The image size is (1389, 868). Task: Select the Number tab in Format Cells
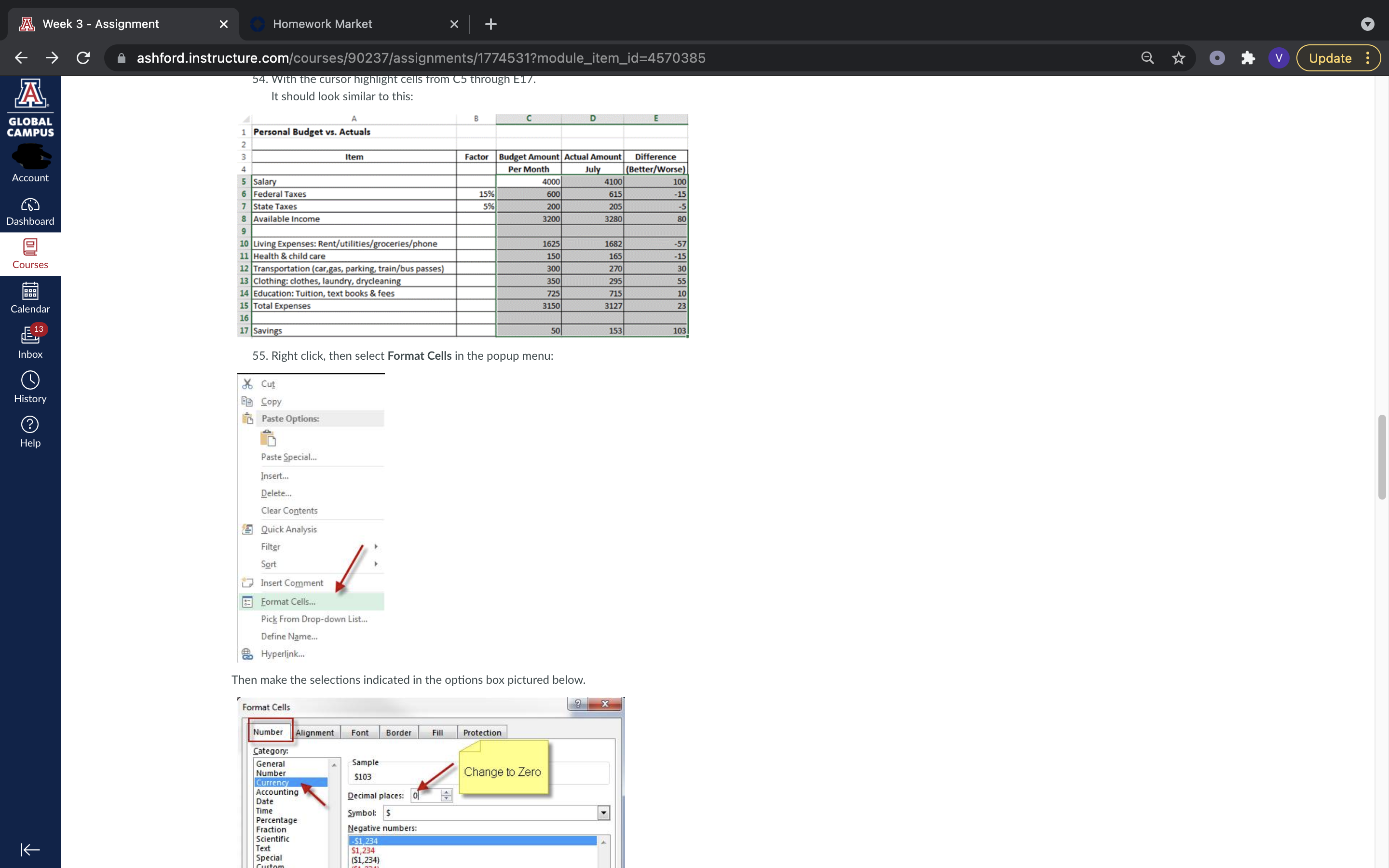pos(268,732)
